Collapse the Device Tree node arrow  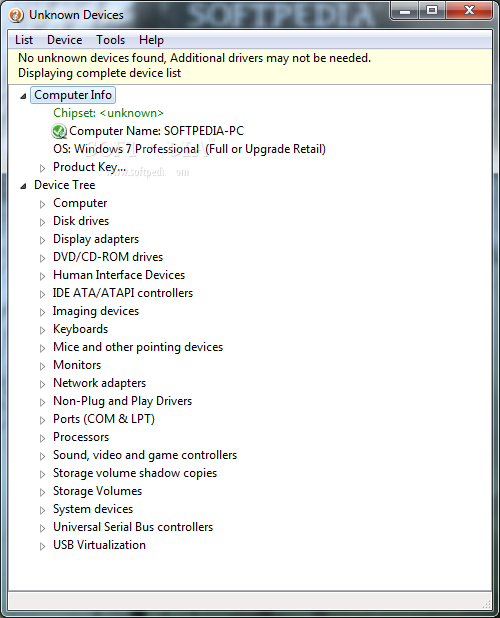tap(23, 186)
